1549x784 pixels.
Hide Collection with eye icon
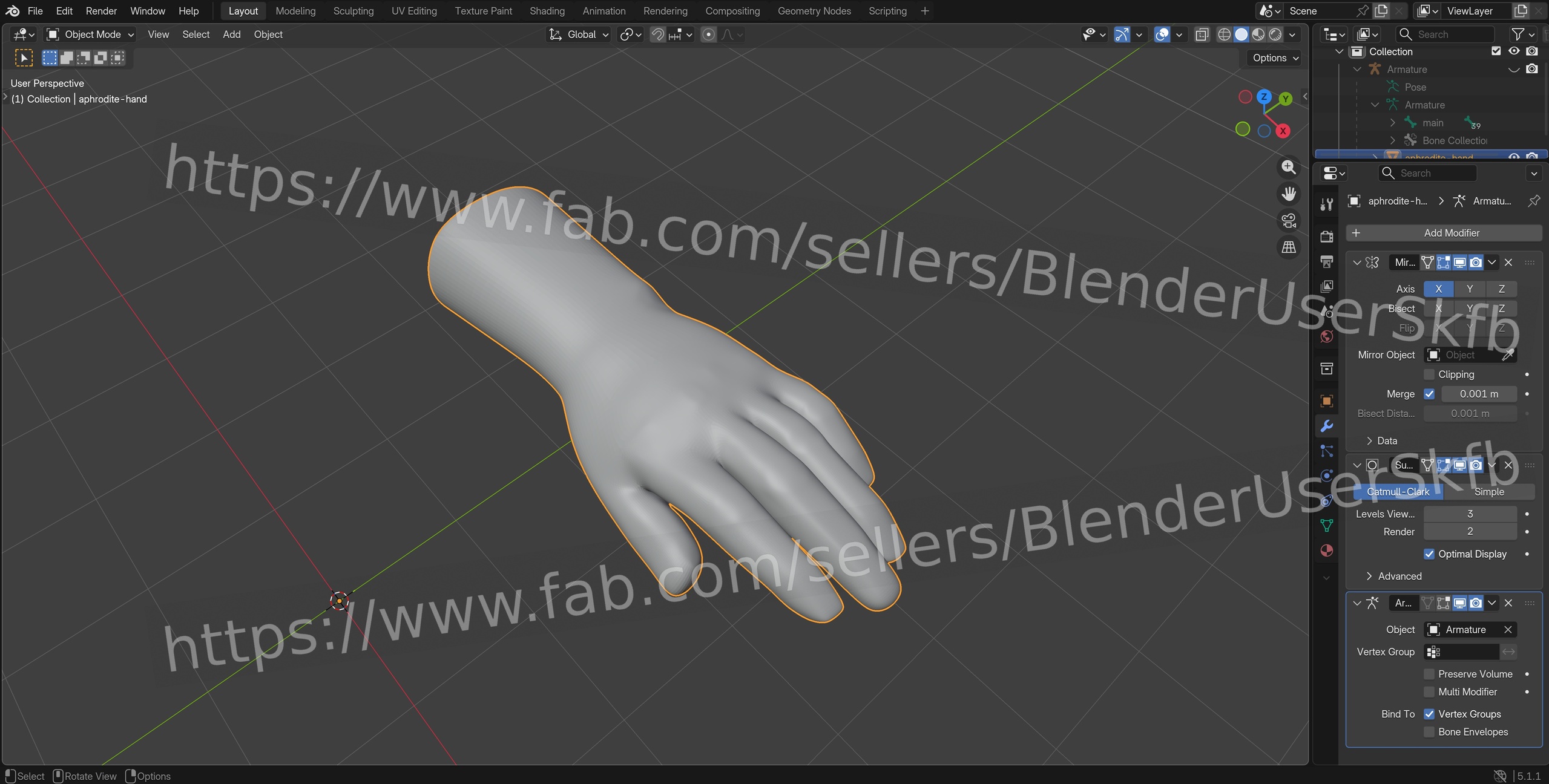1514,51
